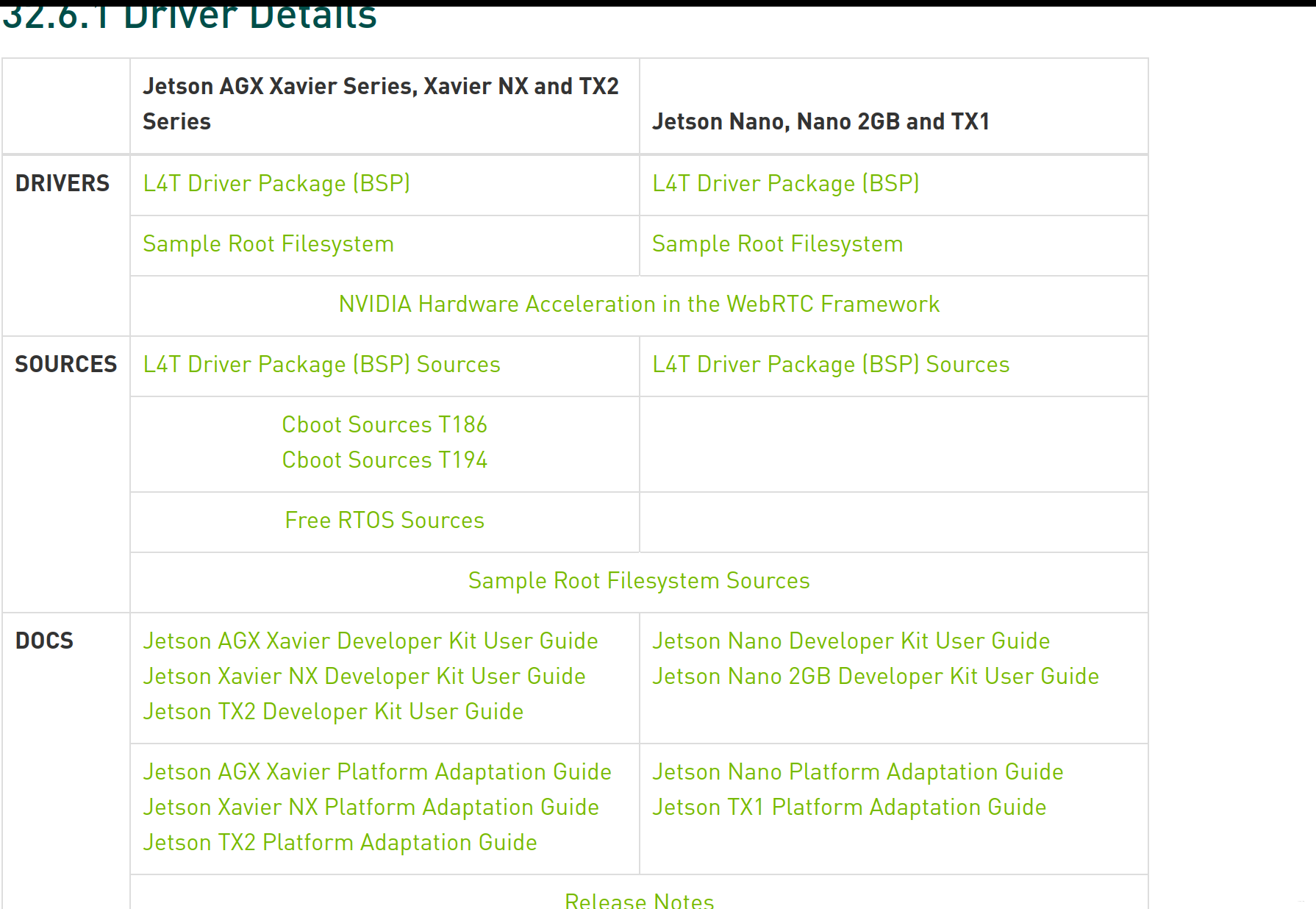Open Cboot Sources T186 link

[x=385, y=424]
